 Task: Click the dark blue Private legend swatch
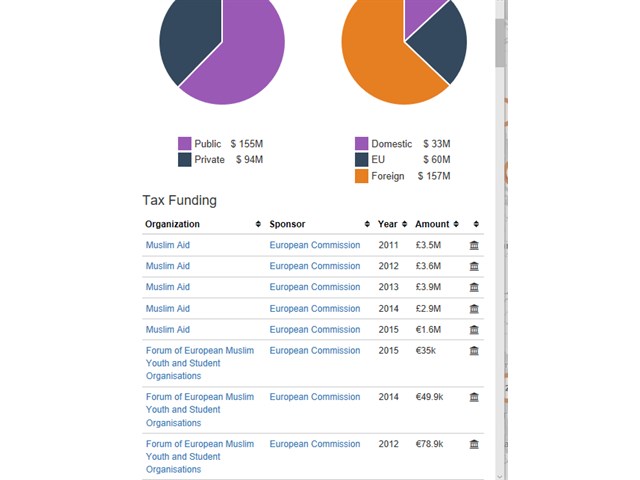click(x=184, y=160)
